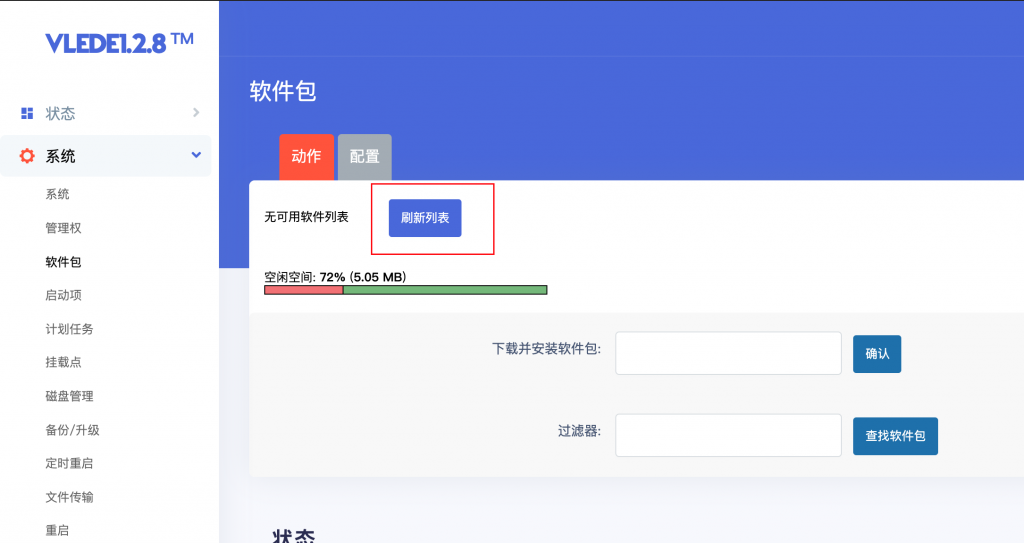This screenshot has height=543, width=1024.
Task: Collapse the 系统 menu chevron
Action: 196,155
